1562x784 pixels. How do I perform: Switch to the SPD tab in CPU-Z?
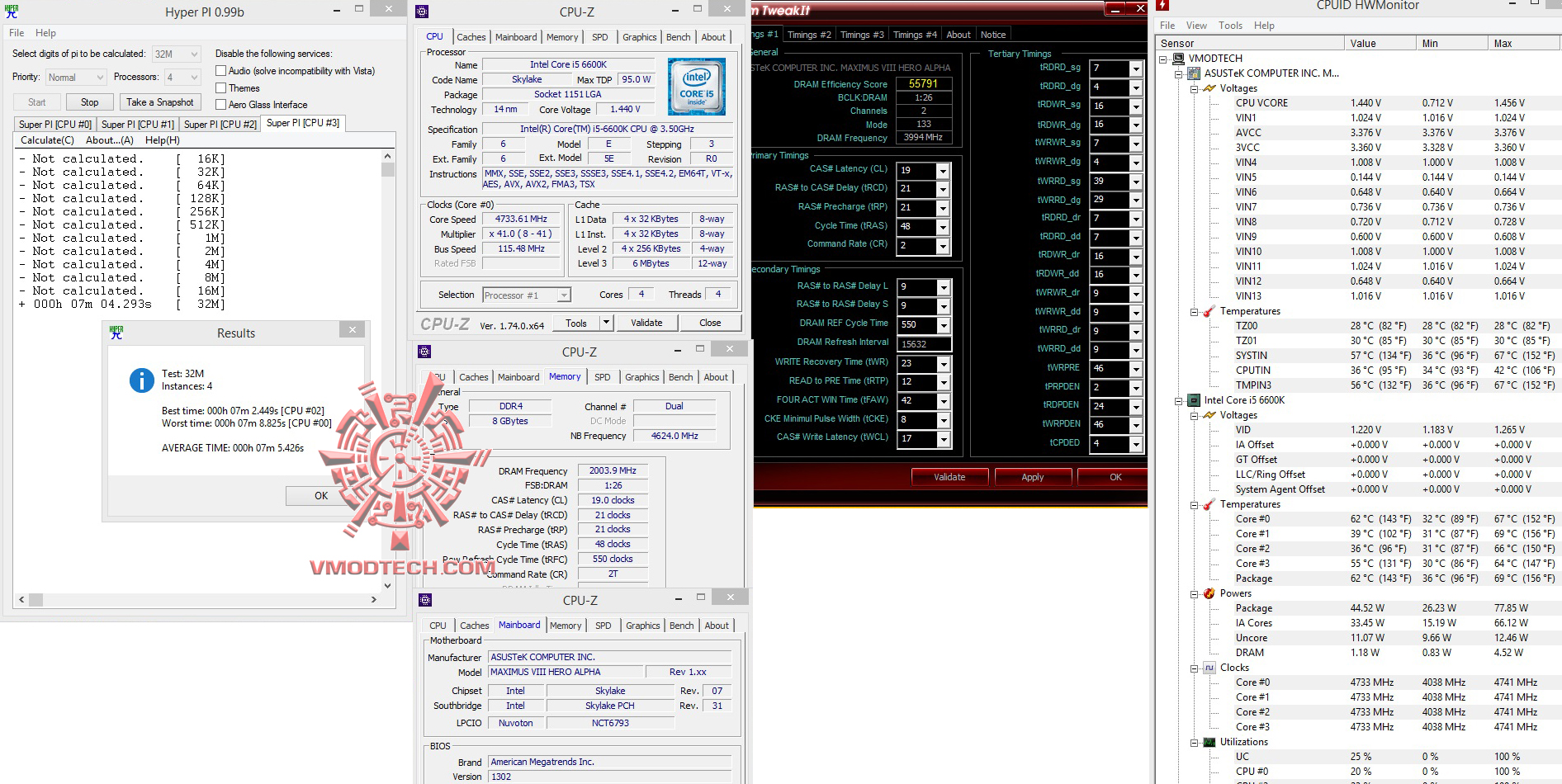600,37
